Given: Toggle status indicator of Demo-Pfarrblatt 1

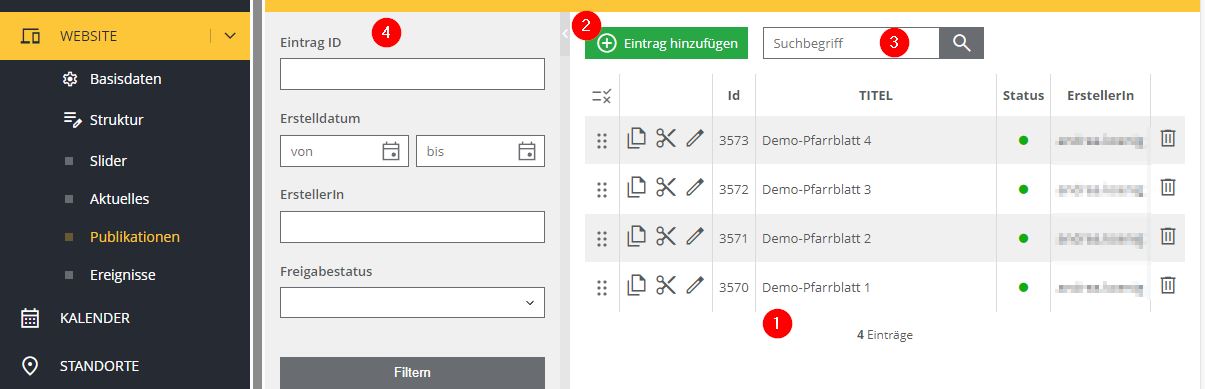Looking at the screenshot, I should point(1023,287).
